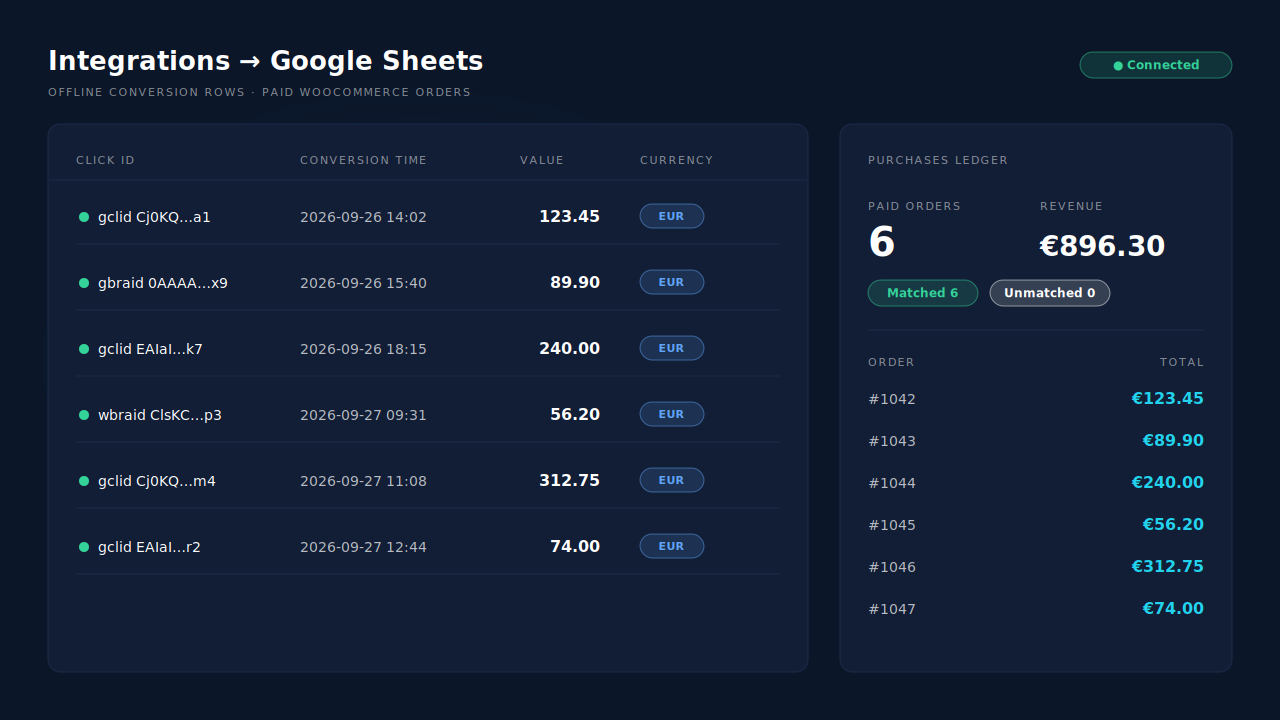Screen dimensions: 1280x720
Task: Click the CURRENCY column header
Action: (x=677, y=160)
